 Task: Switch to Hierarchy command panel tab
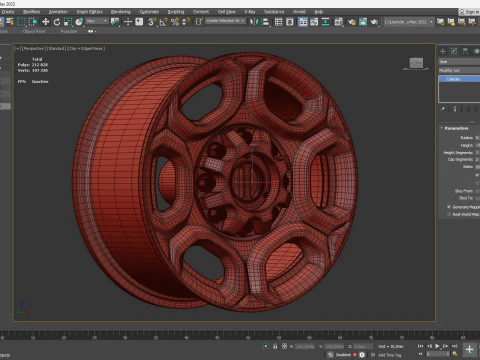(x=465, y=51)
